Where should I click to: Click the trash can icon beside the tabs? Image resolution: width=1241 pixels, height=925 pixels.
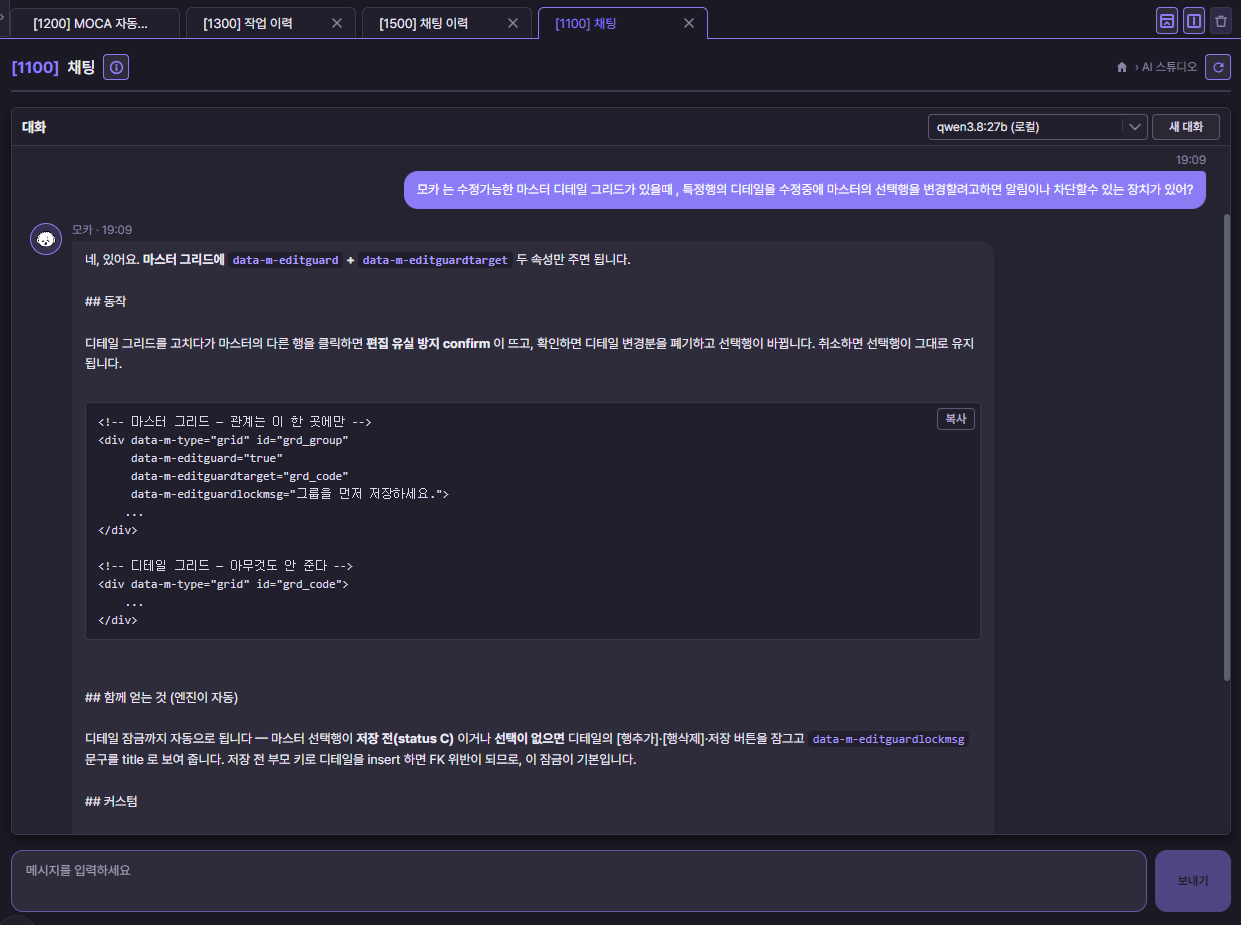[1220, 21]
